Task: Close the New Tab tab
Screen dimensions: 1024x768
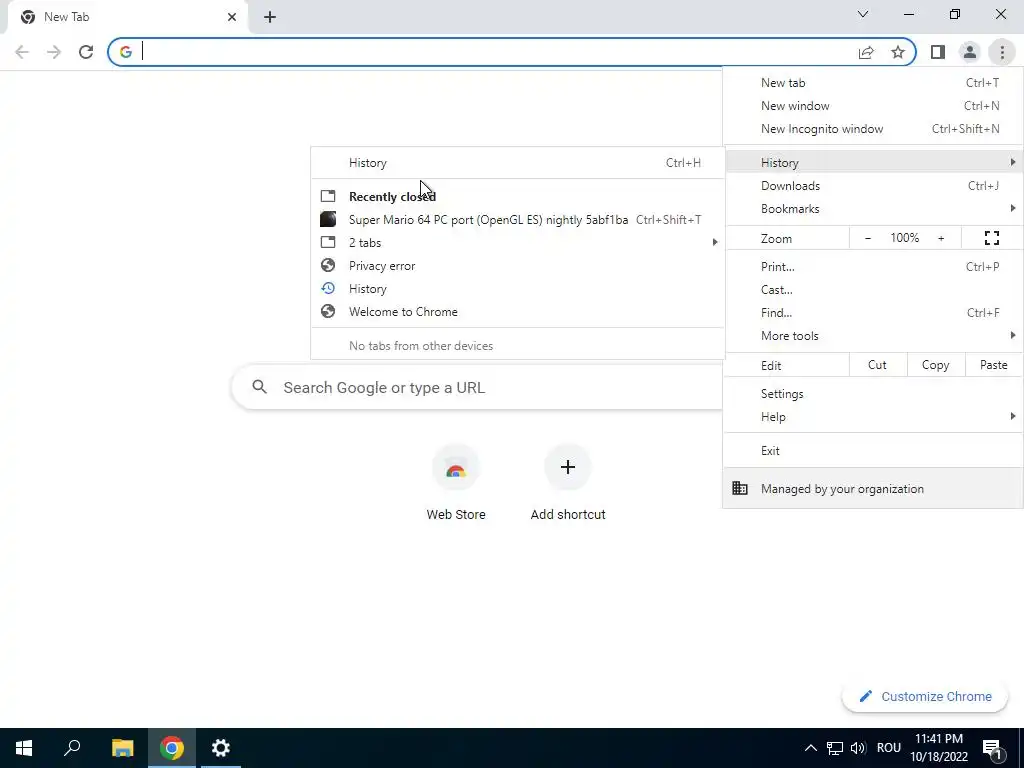Action: (x=232, y=17)
